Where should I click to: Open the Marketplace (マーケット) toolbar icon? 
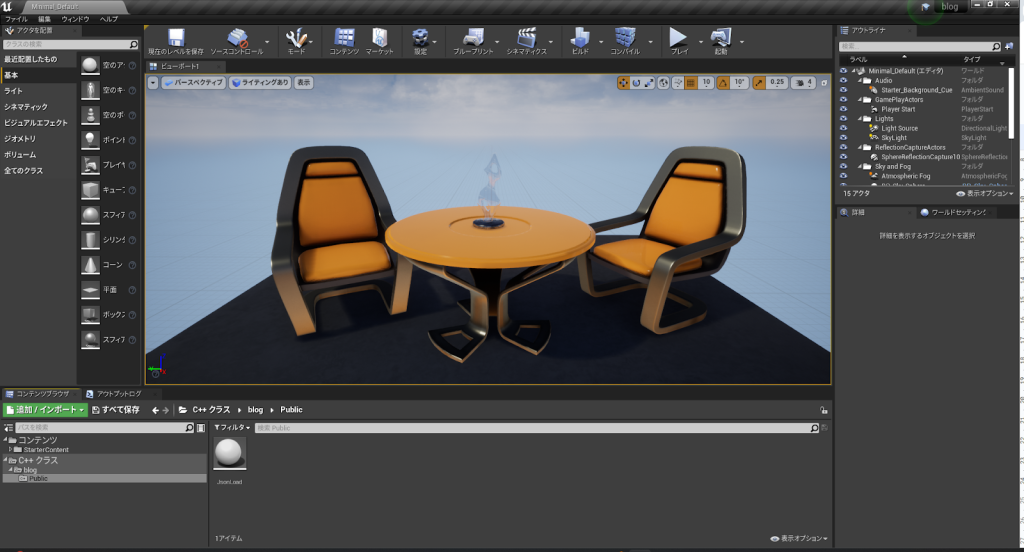pyautogui.click(x=379, y=38)
